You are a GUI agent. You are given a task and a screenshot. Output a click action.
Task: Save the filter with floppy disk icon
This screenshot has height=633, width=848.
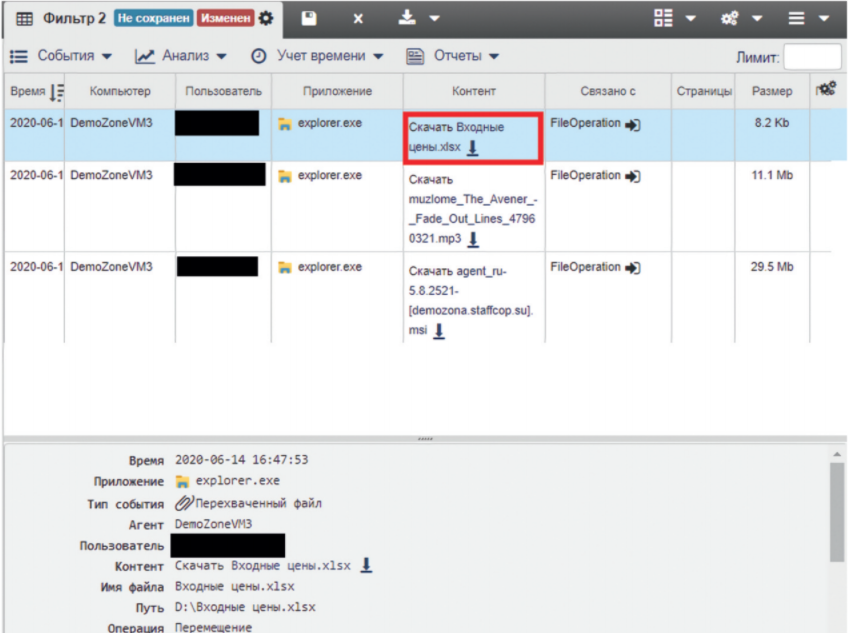tap(309, 18)
